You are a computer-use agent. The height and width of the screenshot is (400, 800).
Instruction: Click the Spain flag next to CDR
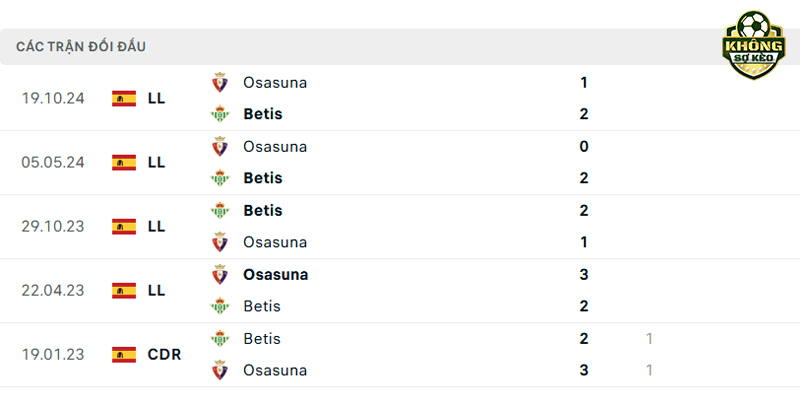[124, 355]
